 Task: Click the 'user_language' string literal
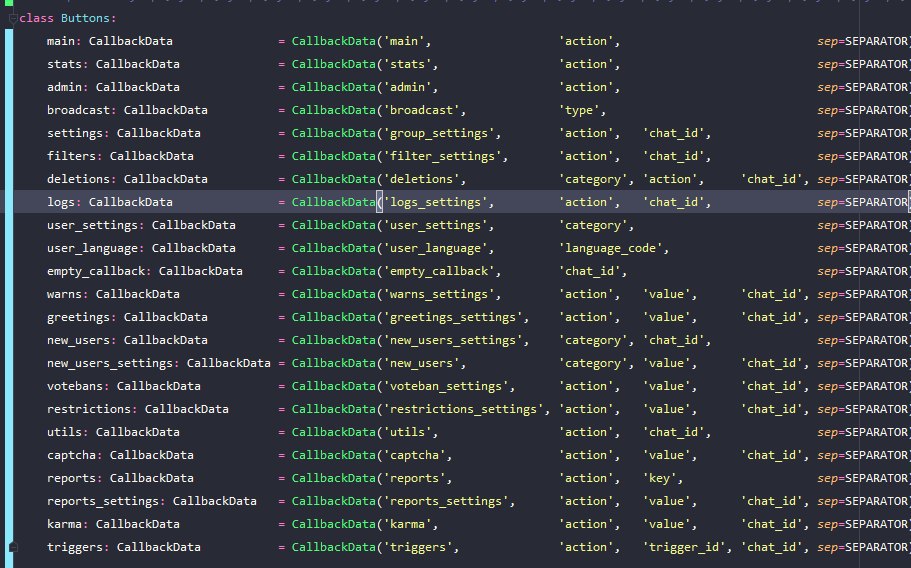click(x=435, y=248)
